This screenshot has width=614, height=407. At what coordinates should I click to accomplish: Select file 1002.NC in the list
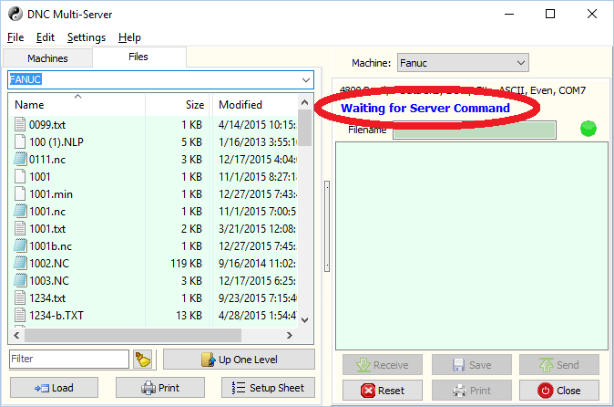click(x=47, y=263)
